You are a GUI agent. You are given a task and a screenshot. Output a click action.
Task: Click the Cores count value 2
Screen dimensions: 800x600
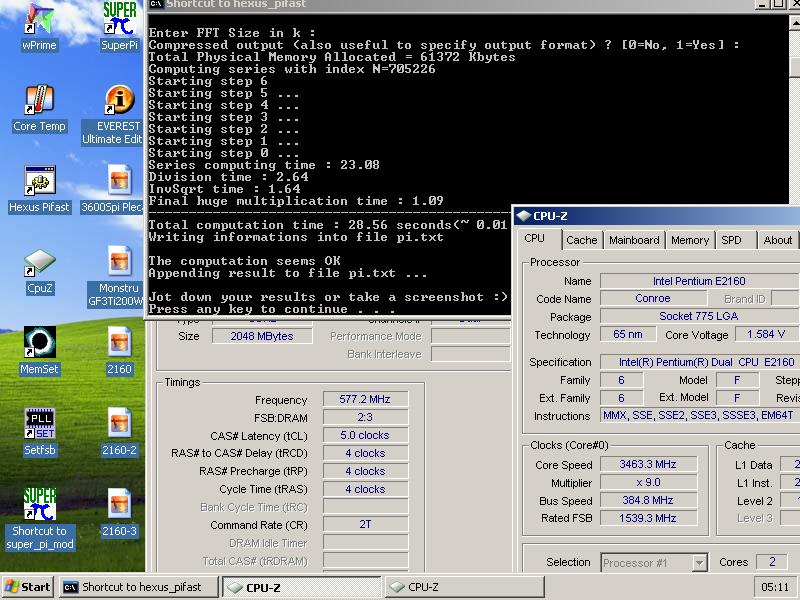pyautogui.click(x=772, y=562)
